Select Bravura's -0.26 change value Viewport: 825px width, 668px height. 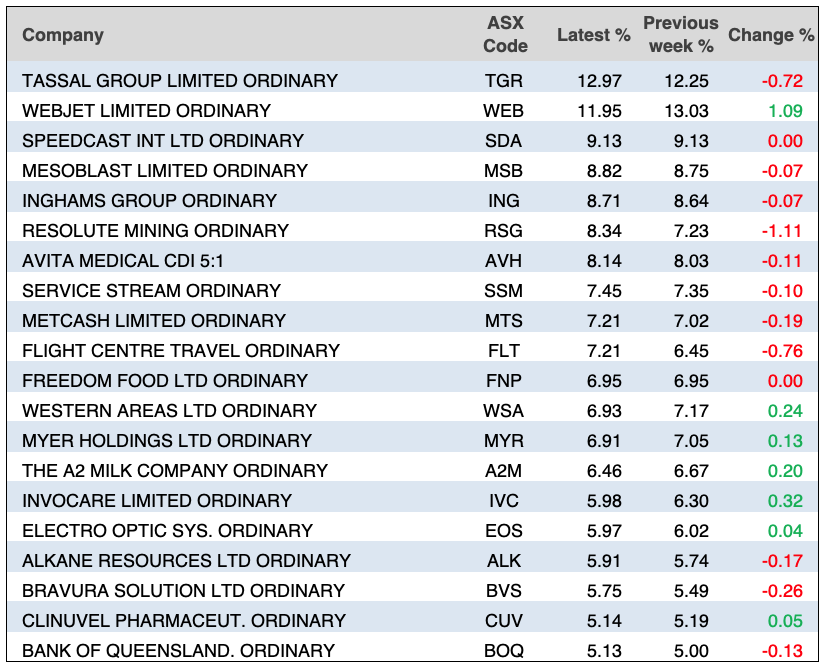click(782, 591)
